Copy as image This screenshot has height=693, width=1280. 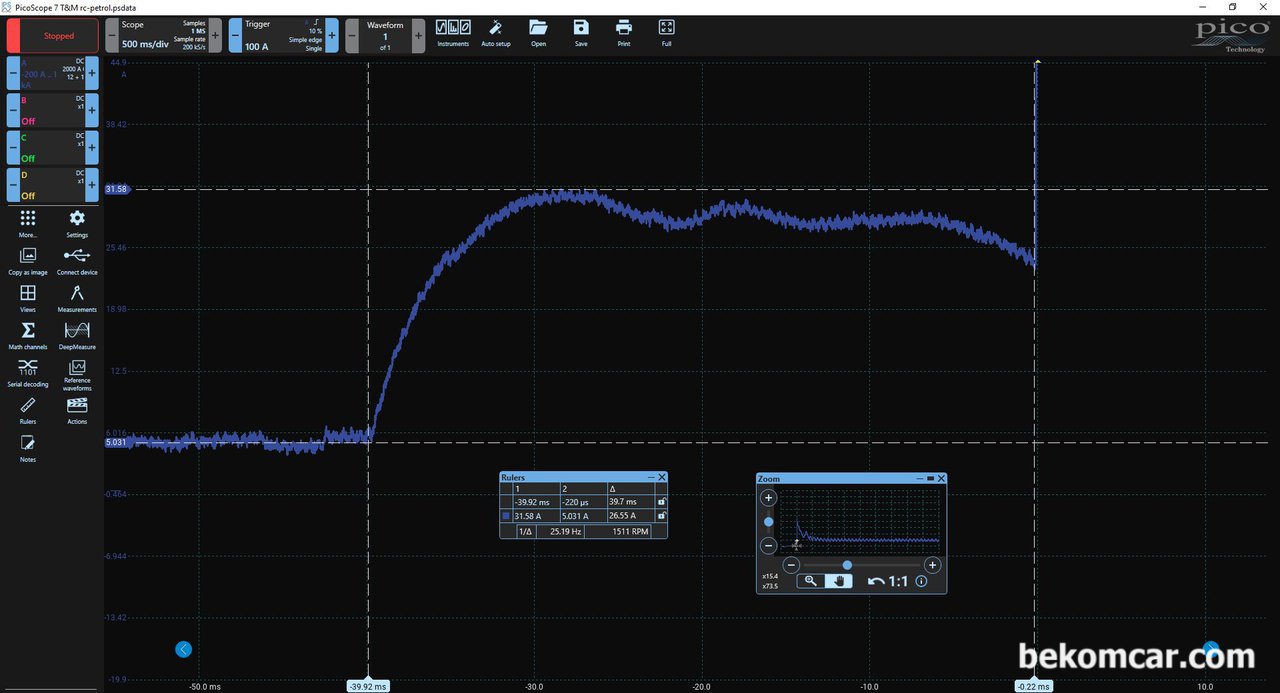point(28,260)
